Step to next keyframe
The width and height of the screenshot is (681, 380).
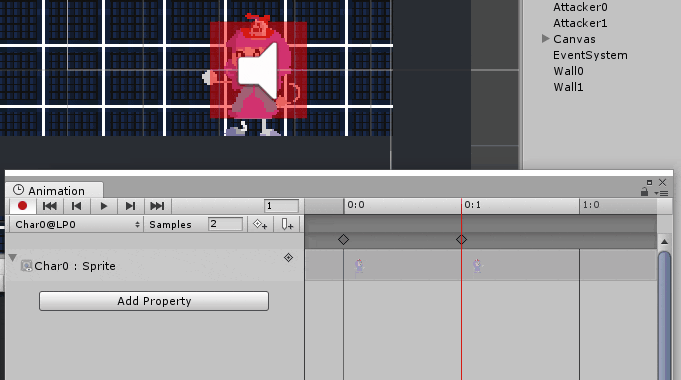click(x=130, y=206)
